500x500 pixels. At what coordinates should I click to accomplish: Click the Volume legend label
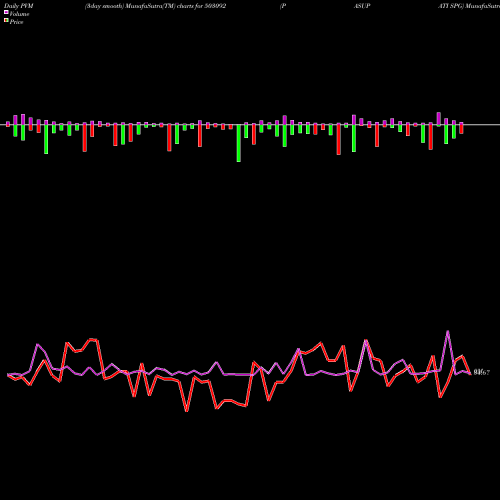19,14
